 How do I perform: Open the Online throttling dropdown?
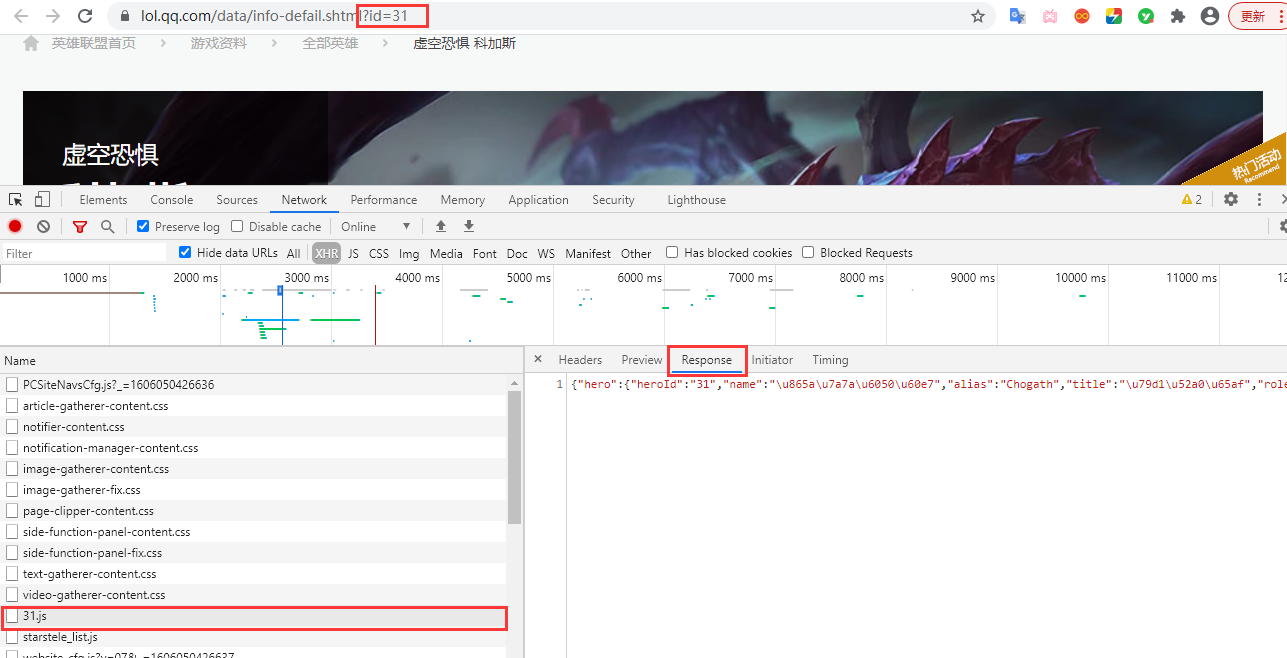point(376,227)
